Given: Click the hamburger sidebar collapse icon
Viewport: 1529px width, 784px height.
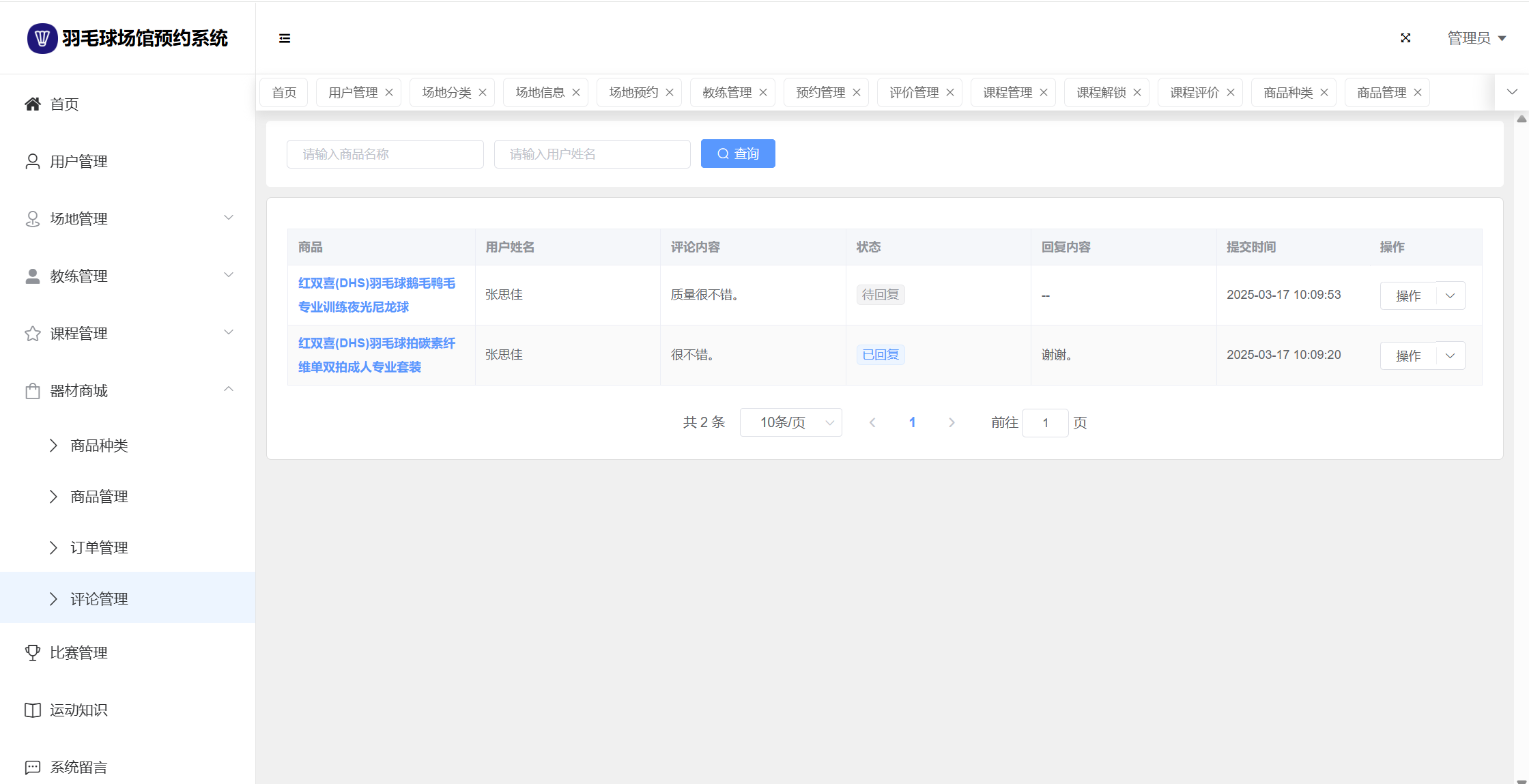Looking at the screenshot, I should point(285,38).
